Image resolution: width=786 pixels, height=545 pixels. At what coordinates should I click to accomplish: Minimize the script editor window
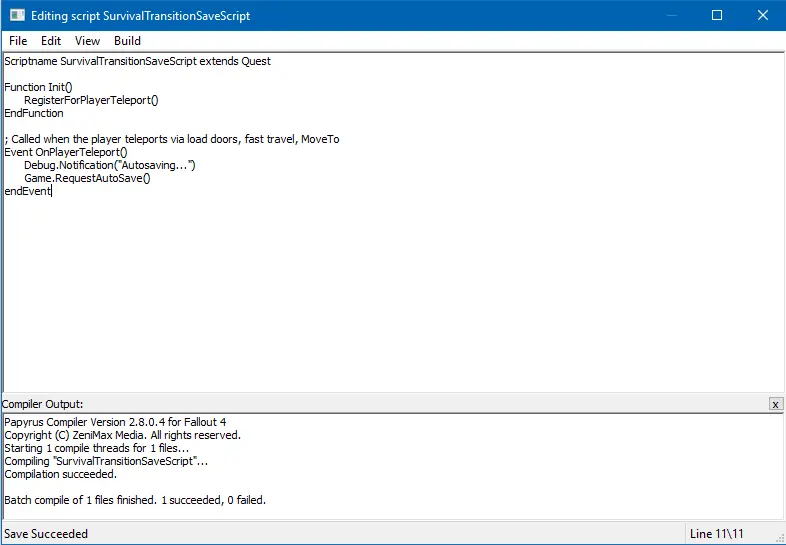pyautogui.click(x=670, y=16)
